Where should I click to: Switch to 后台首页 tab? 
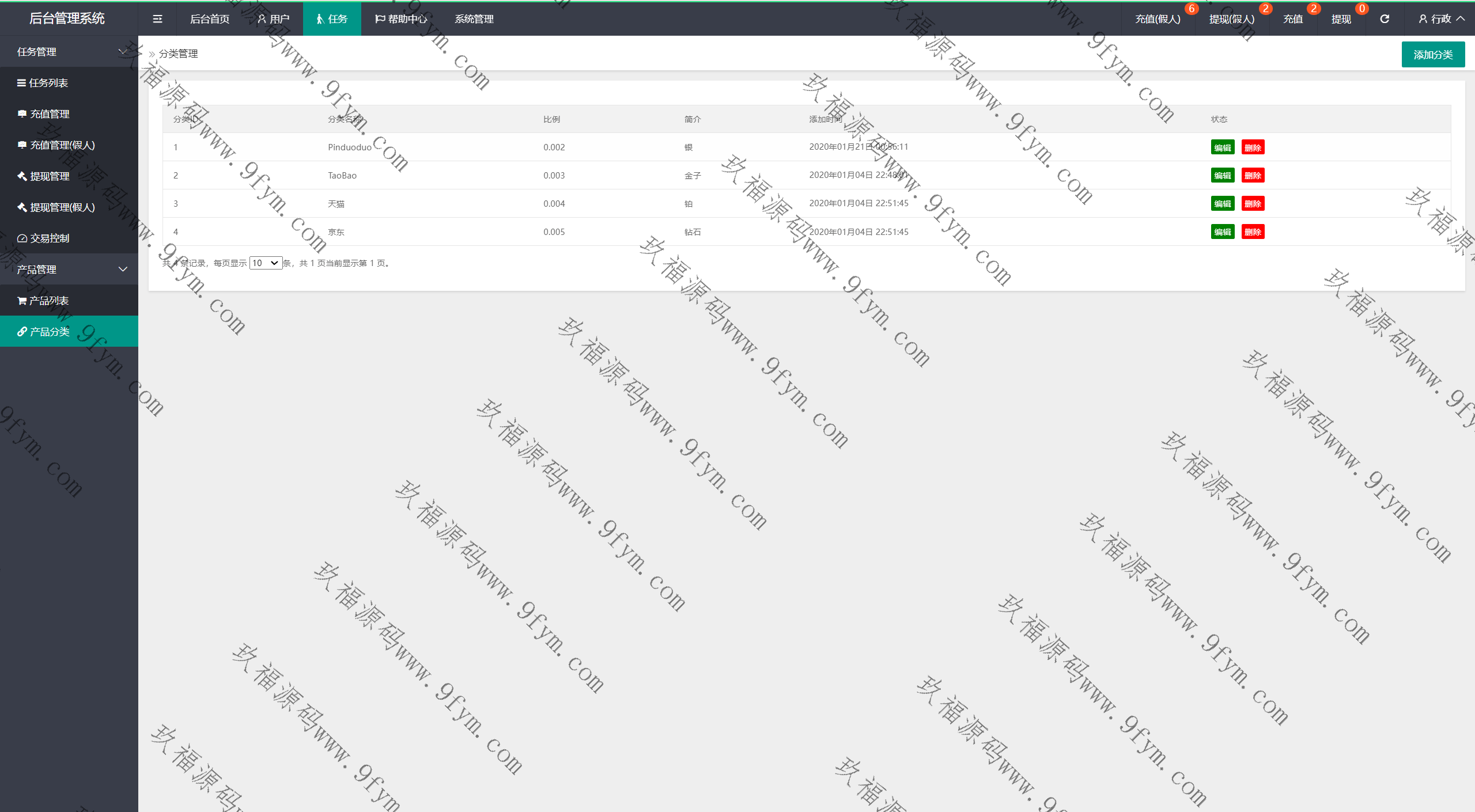[210, 19]
